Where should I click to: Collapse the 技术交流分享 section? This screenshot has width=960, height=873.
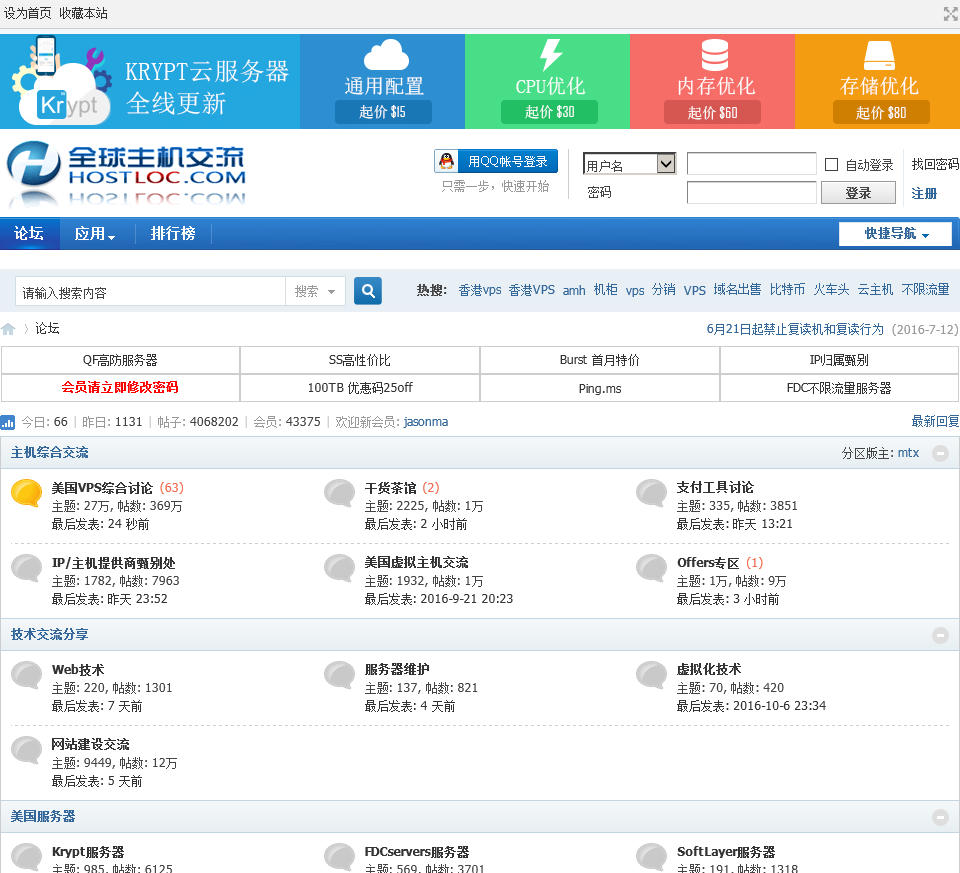point(940,635)
